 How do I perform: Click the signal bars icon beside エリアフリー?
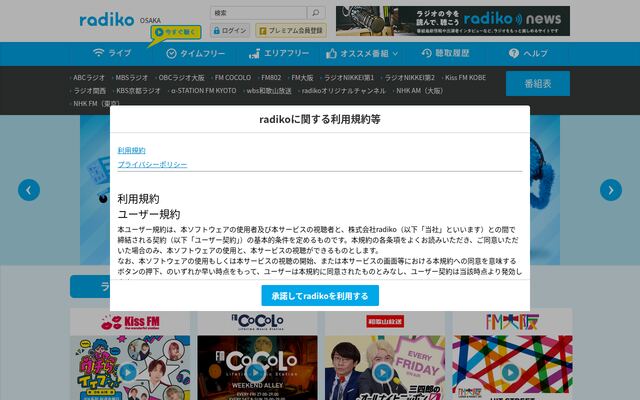coord(254,53)
